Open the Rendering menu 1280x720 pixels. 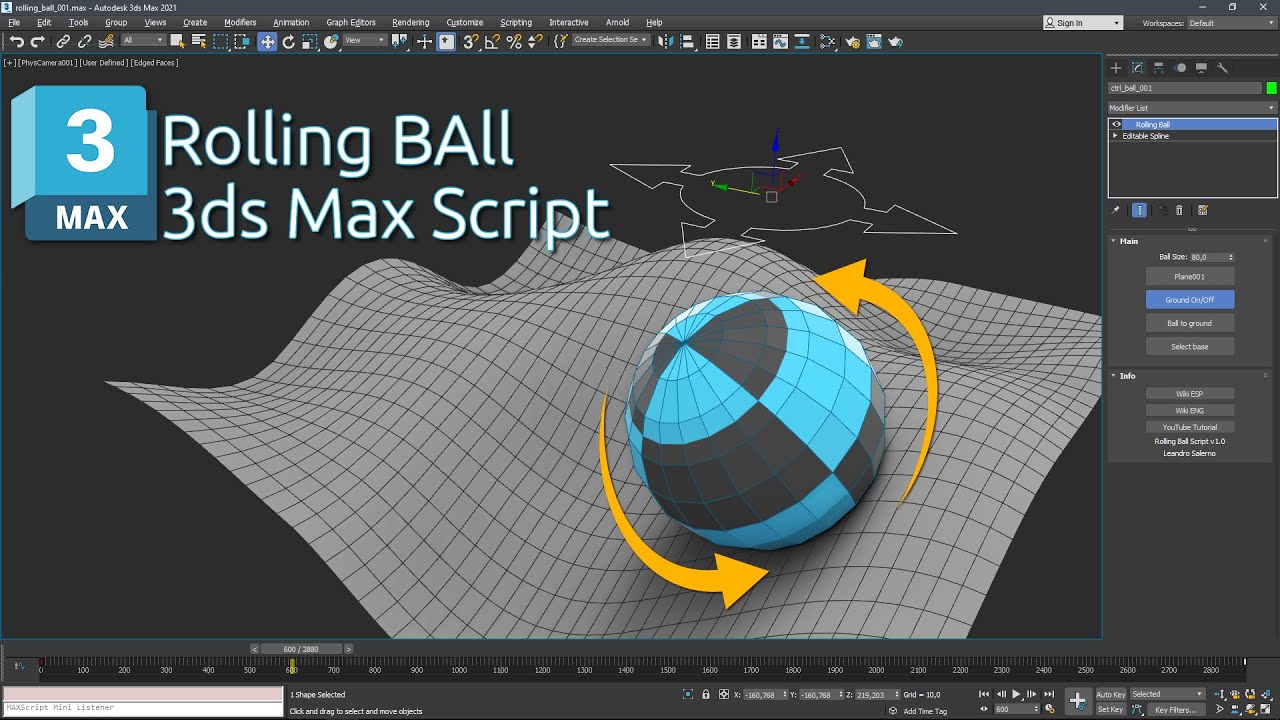410,22
